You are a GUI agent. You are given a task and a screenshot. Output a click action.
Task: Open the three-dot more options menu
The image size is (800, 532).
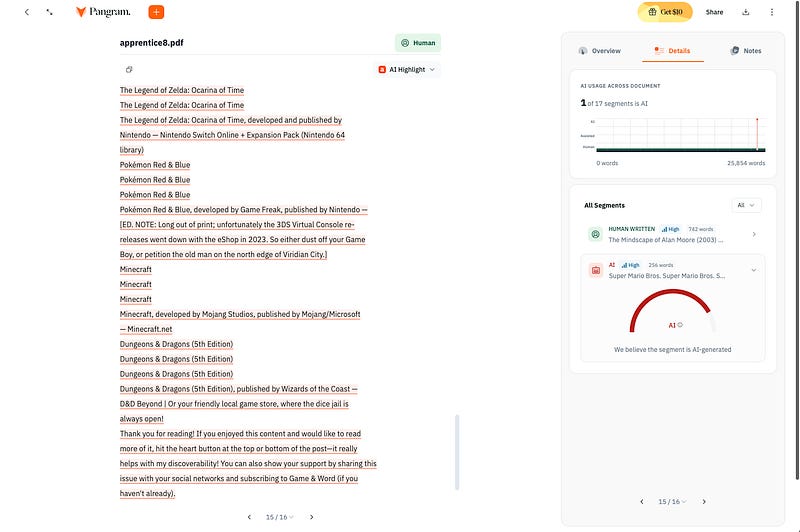771,12
